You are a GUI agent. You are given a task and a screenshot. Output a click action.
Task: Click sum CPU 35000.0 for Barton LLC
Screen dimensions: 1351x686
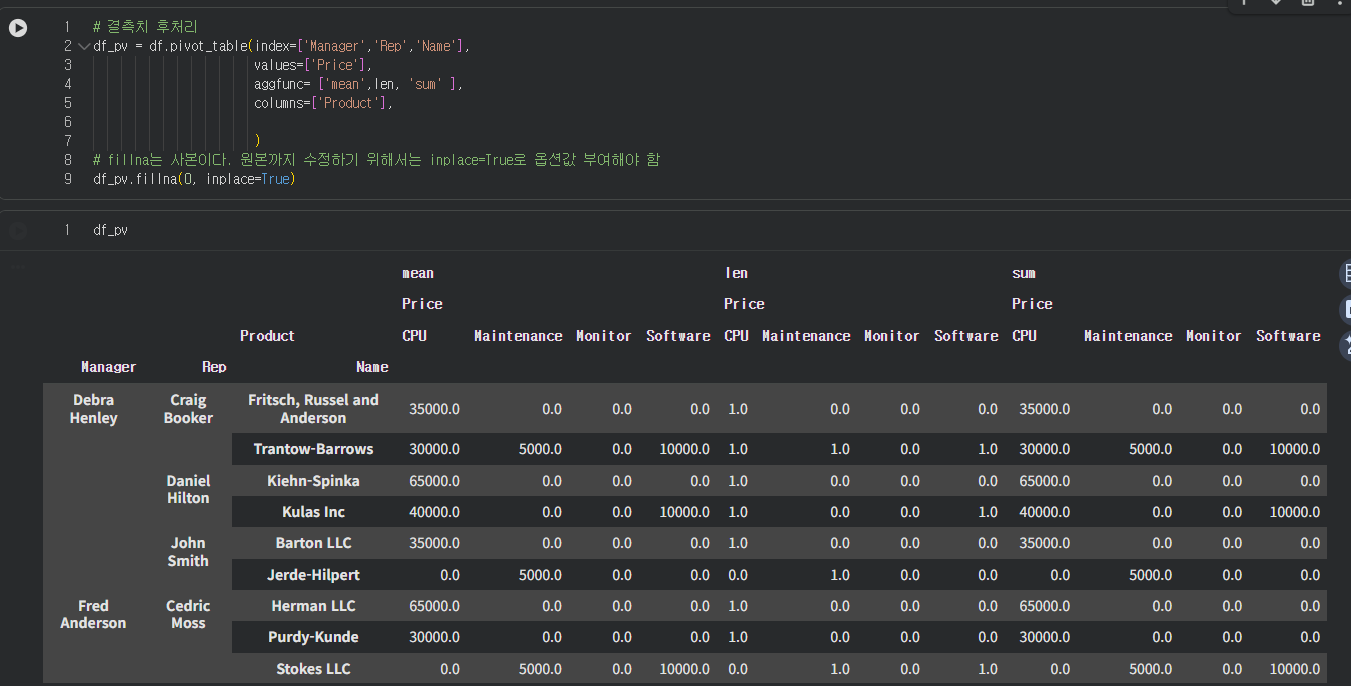pyautogui.click(x=1044, y=543)
